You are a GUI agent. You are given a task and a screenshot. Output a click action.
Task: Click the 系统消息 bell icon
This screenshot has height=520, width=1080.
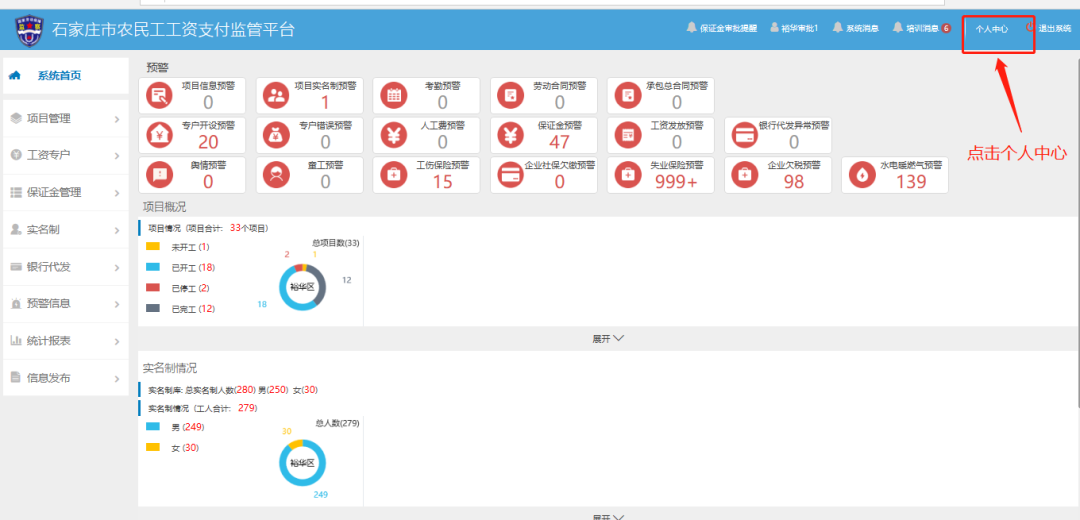tap(838, 28)
